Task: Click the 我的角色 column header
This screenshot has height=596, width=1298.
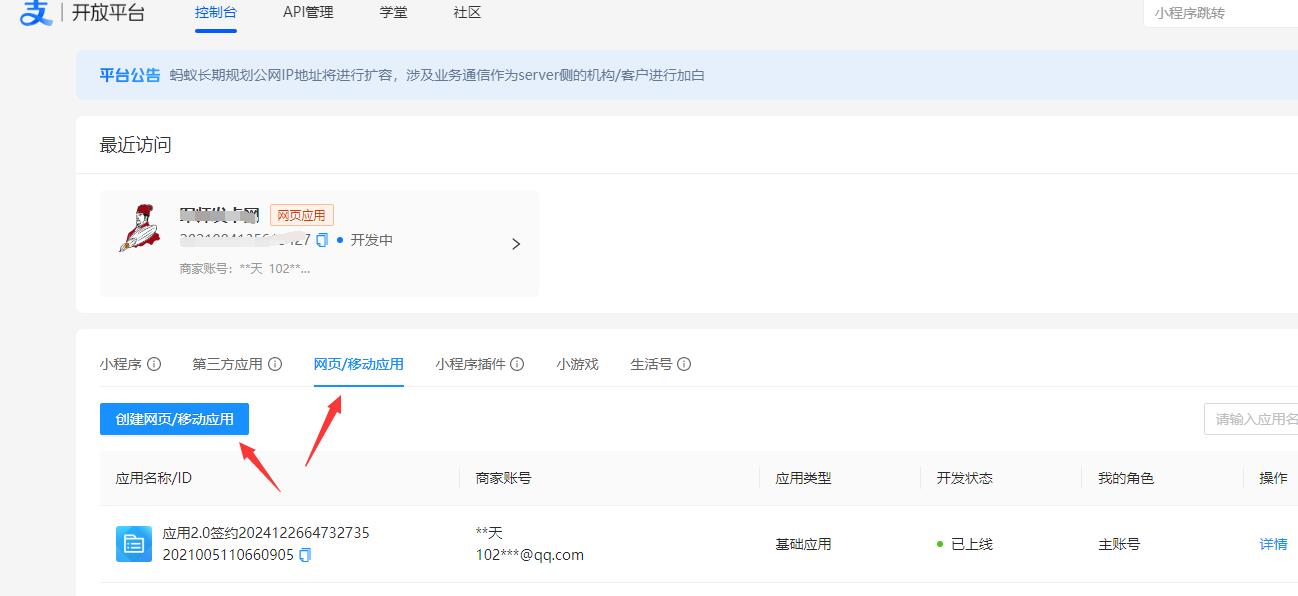Action: [1126, 478]
